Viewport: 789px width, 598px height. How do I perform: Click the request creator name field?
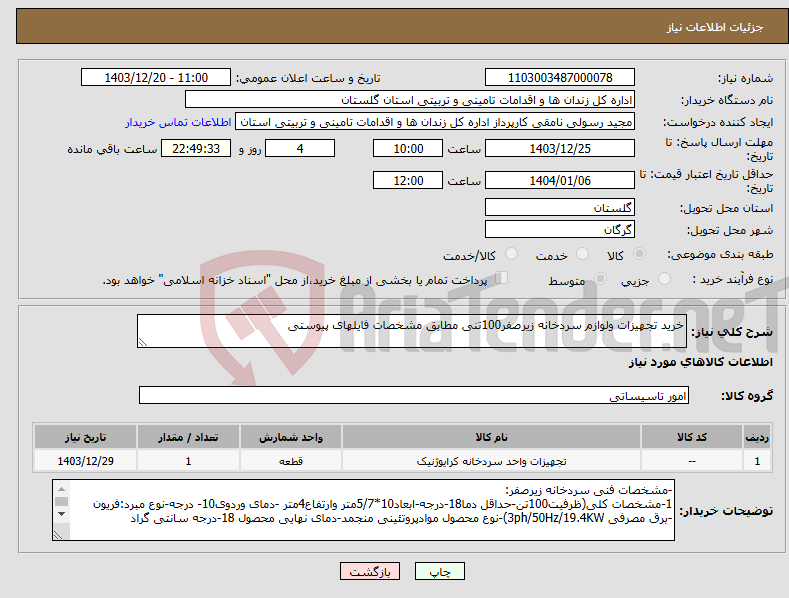435,122
